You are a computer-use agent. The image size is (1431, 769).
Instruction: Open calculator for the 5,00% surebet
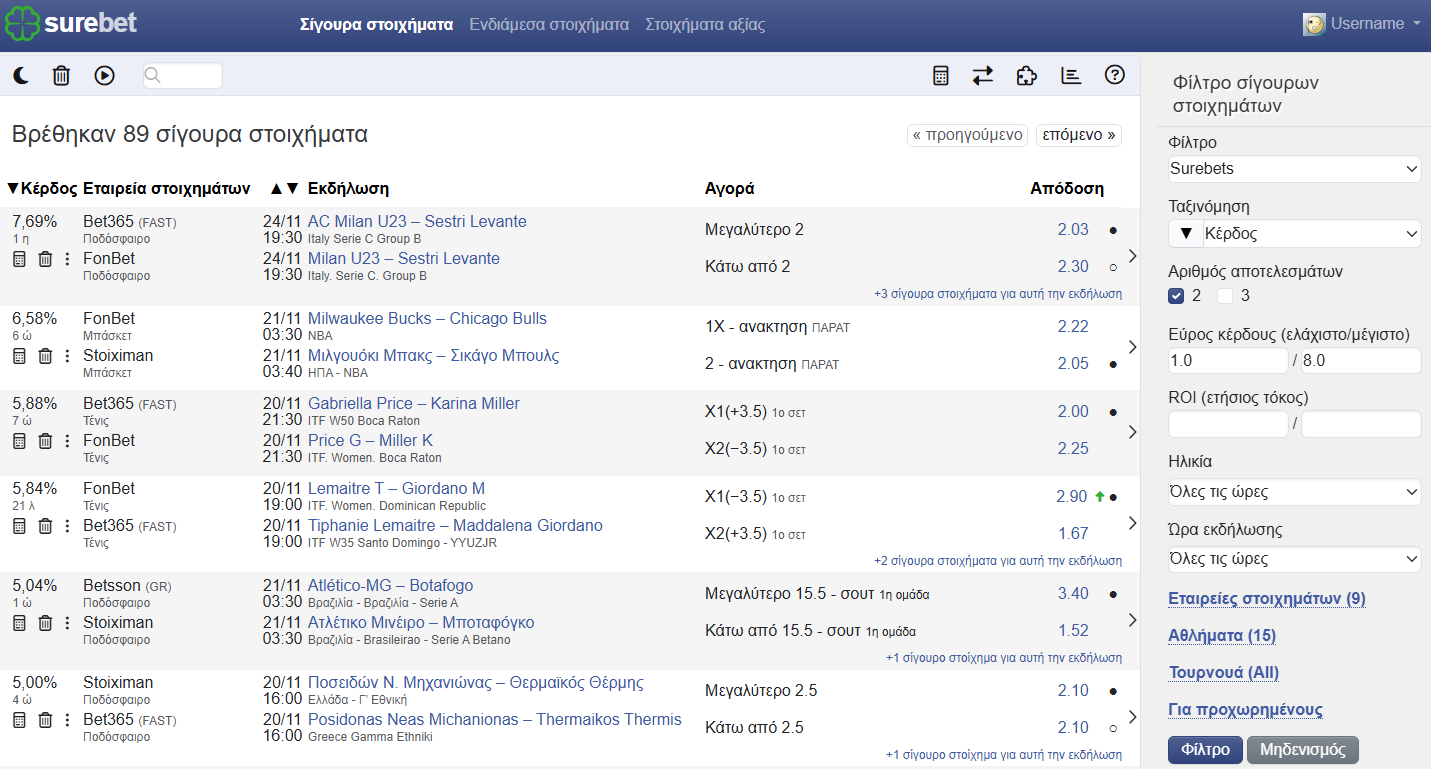(x=19, y=720)
